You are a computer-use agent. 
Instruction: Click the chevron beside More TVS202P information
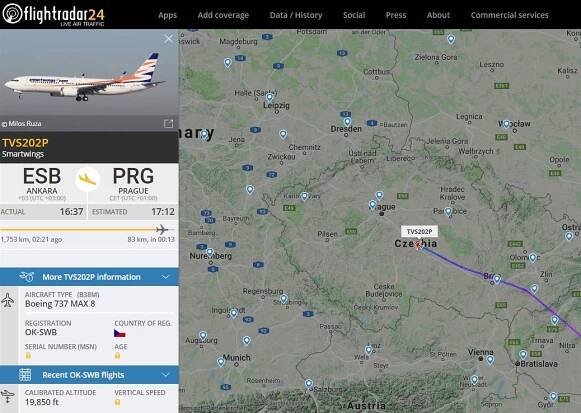166,277
